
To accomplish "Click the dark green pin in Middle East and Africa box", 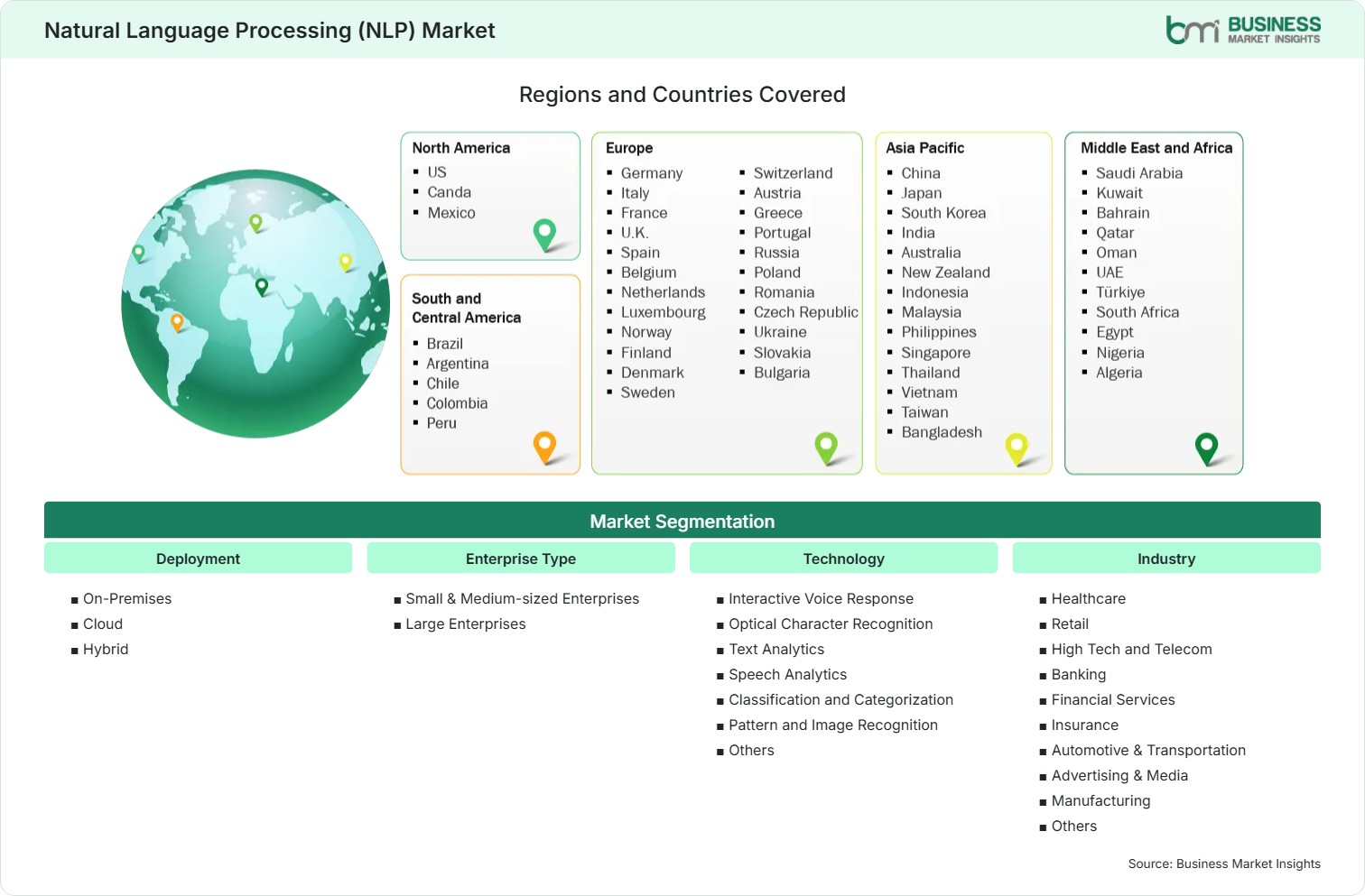I will pyautogui.click(x=1206, y=448).
